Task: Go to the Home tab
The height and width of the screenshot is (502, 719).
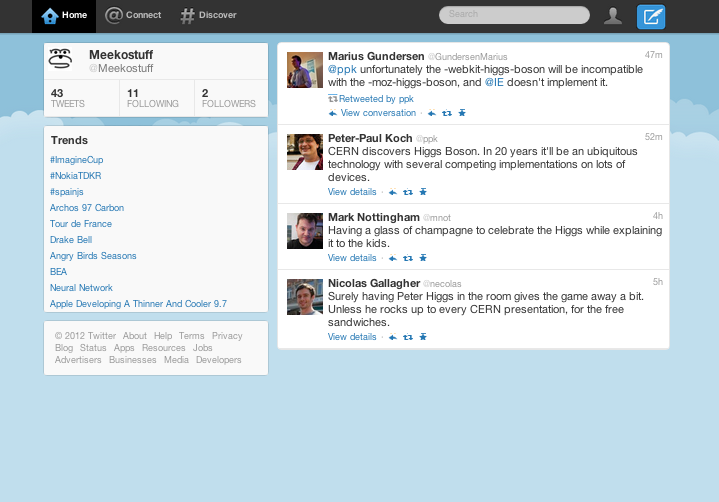Action: (64, 15)
